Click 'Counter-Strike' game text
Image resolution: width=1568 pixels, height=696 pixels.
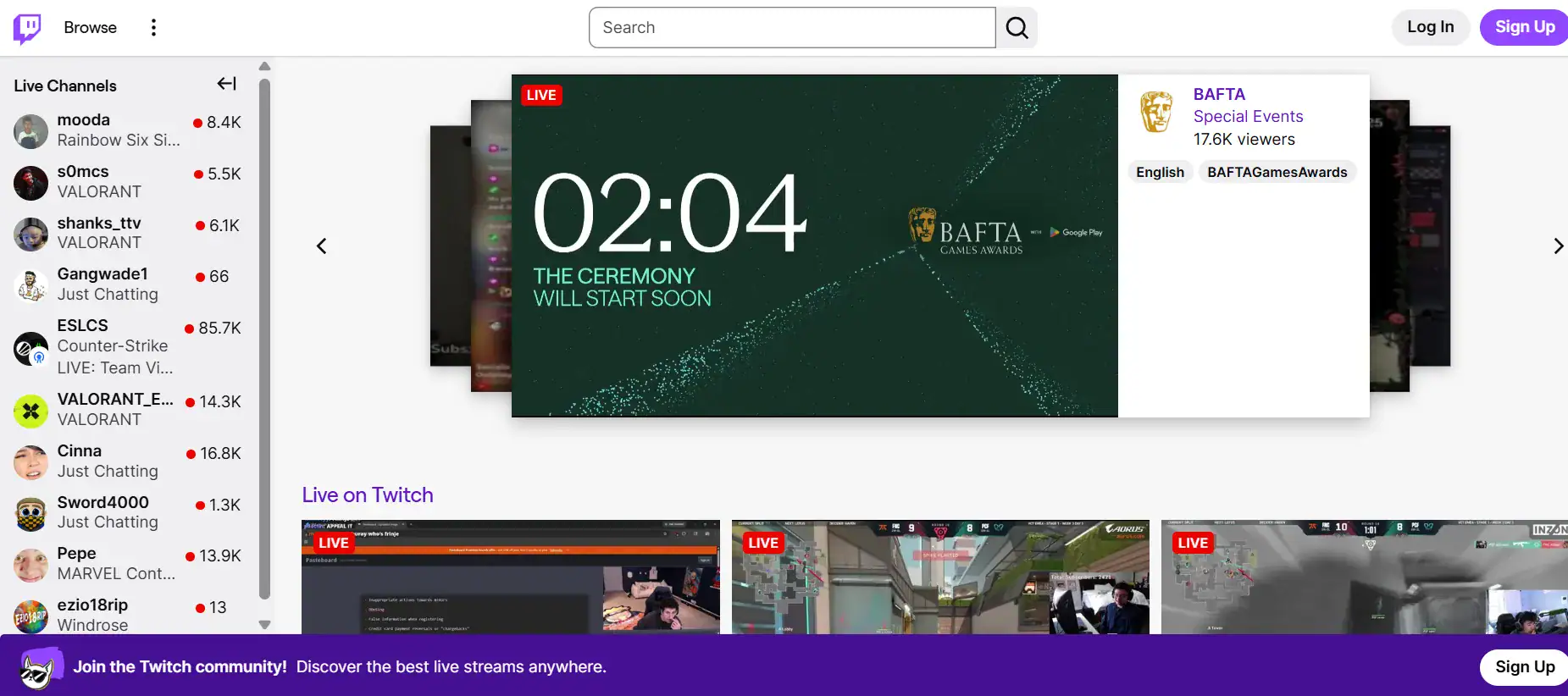(113, 346)
